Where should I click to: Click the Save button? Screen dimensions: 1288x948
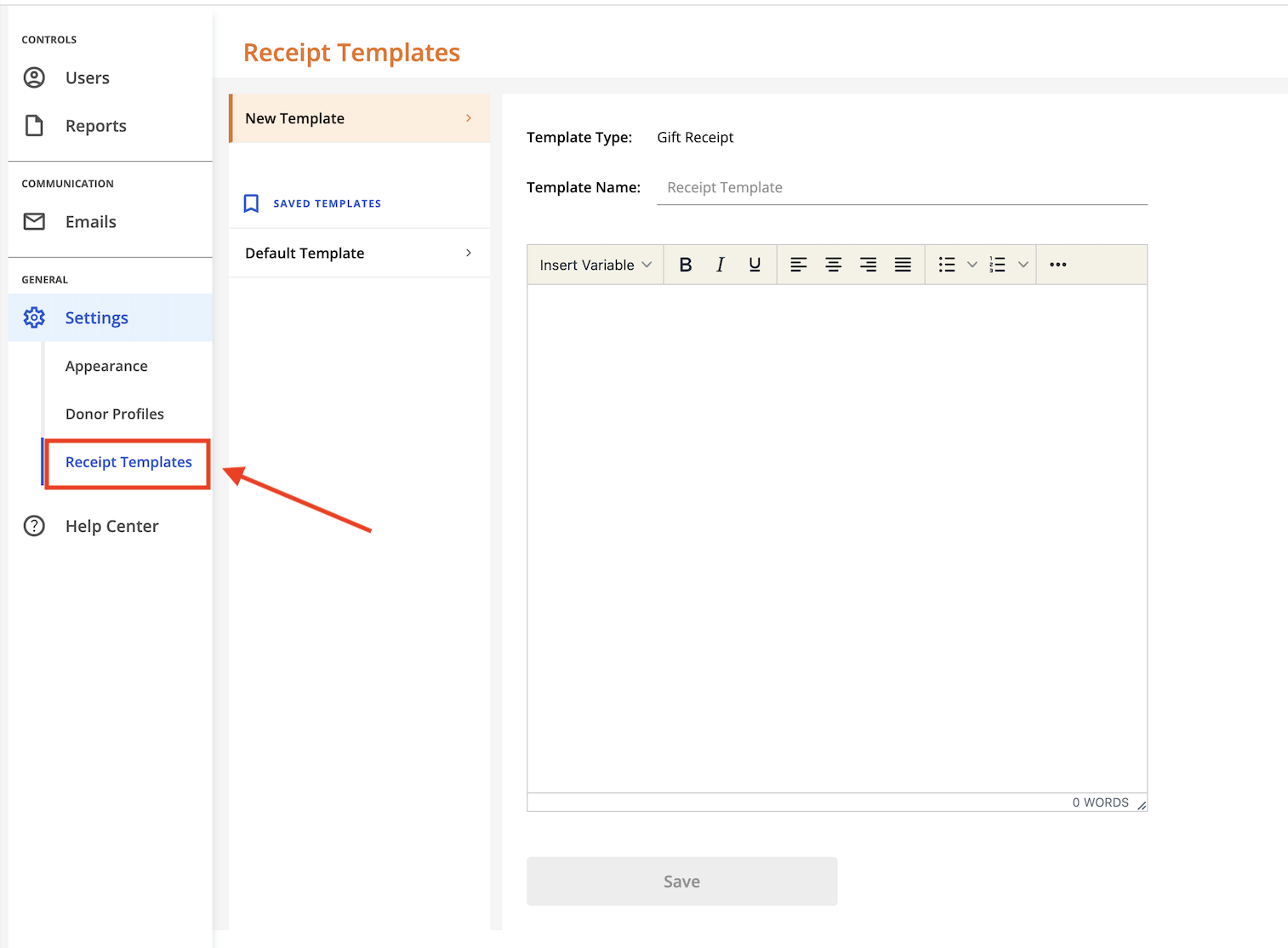click(681, 881)
